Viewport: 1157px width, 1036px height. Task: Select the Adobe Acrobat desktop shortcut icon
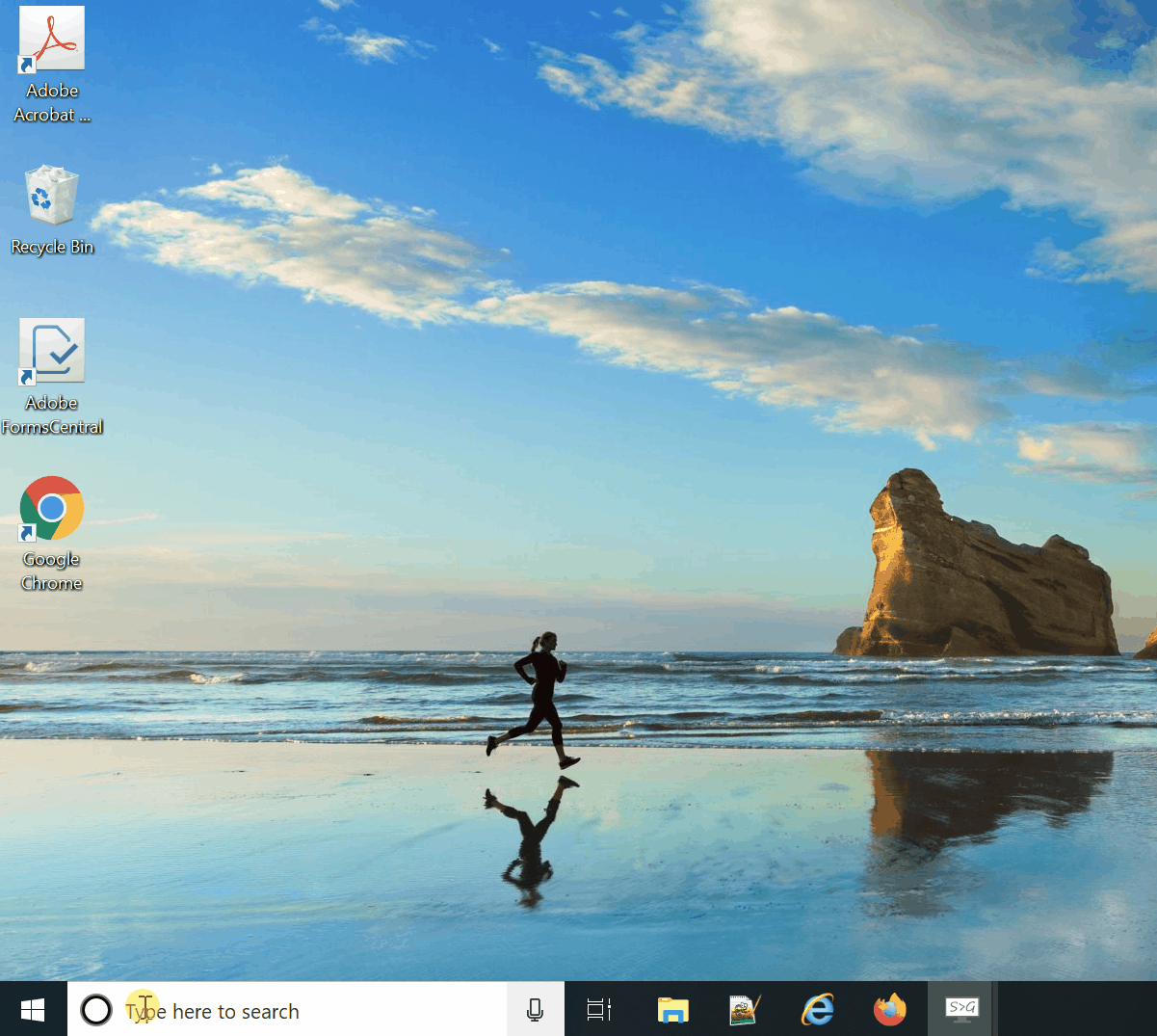tap(52, 40)
